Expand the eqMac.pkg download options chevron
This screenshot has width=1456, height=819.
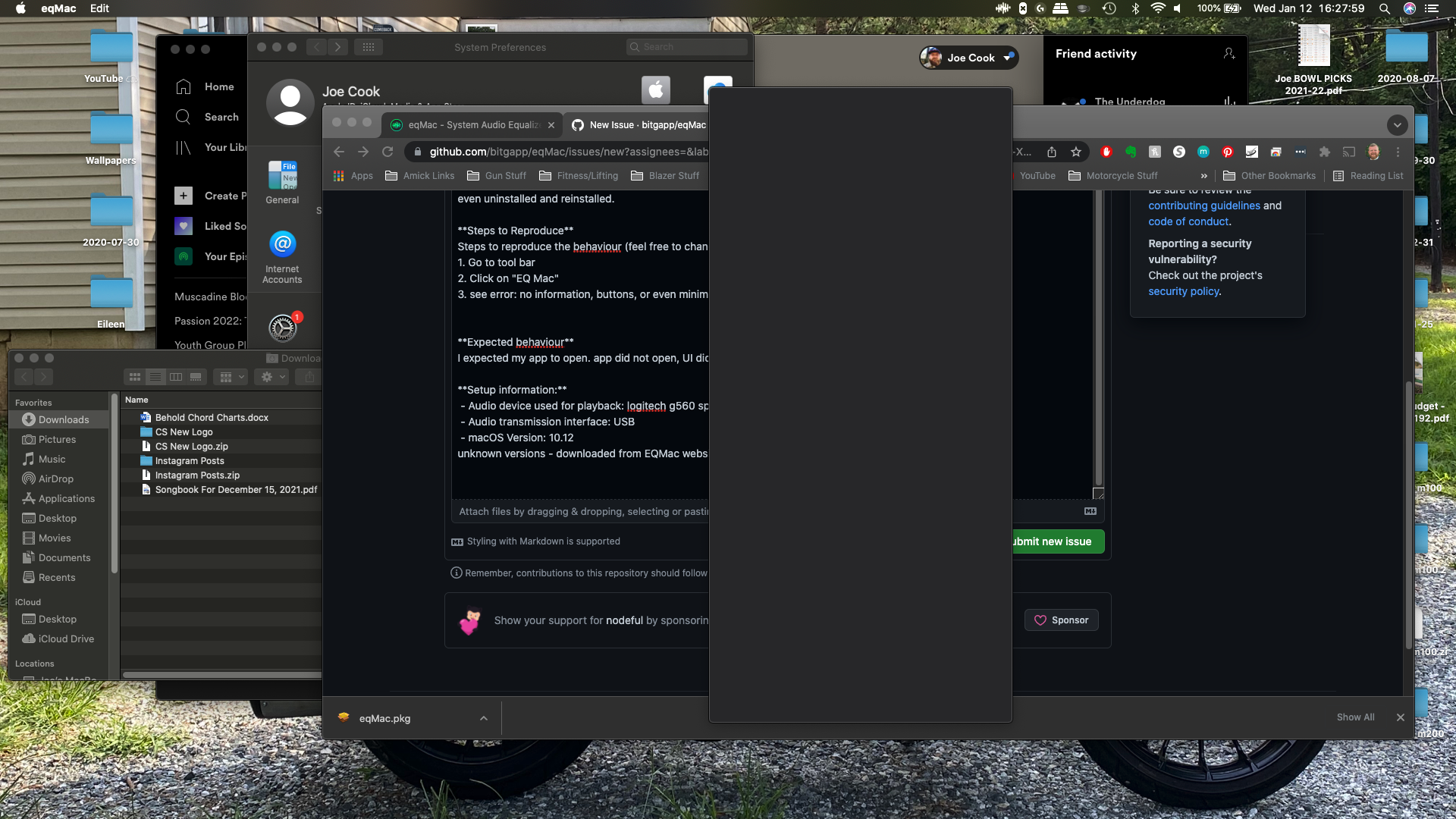pos(483,717)
